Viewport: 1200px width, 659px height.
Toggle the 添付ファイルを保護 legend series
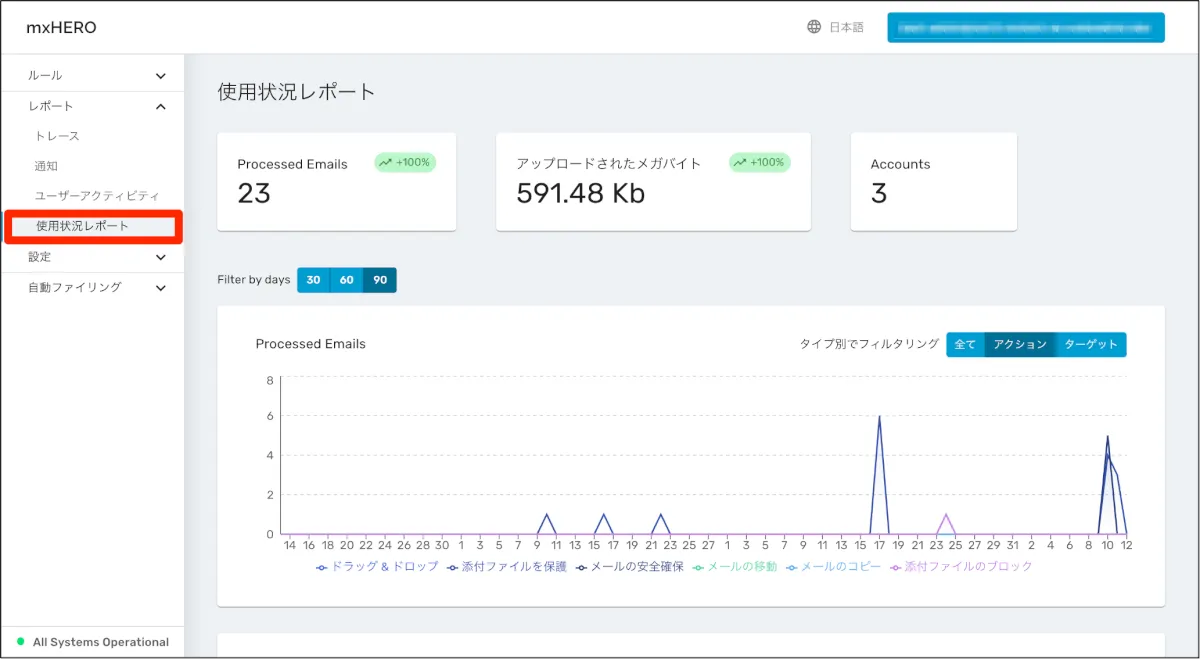pos(507,567)
